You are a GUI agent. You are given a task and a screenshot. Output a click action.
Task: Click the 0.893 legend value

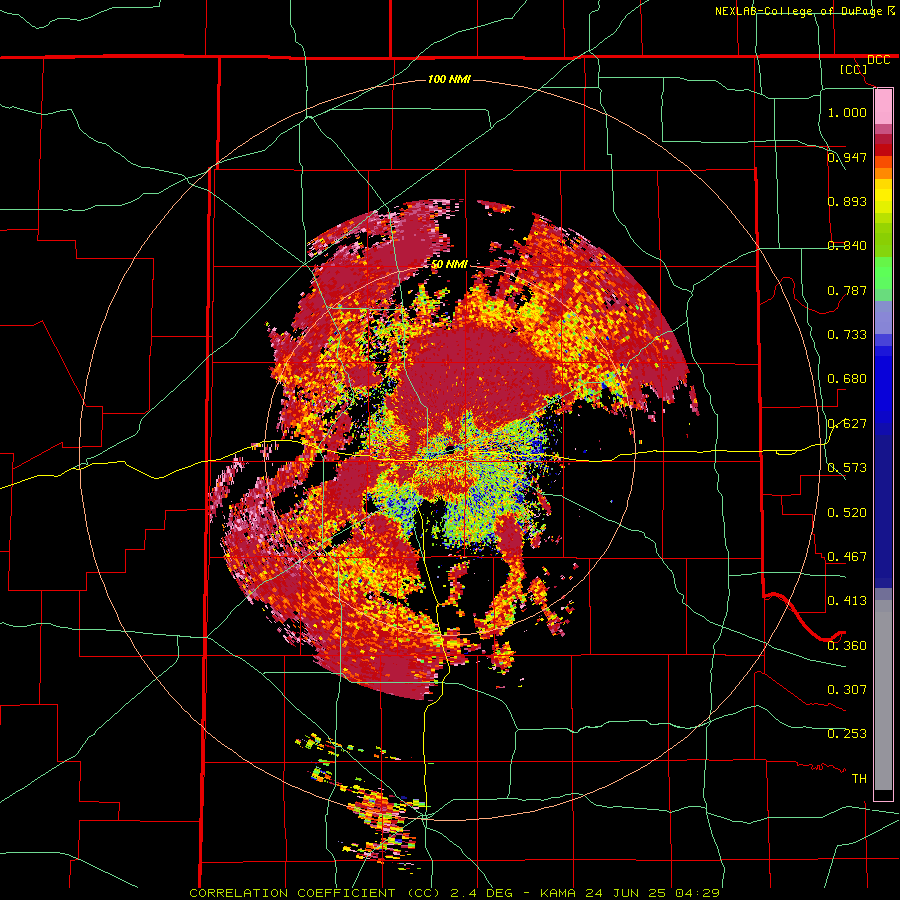[x=847, y=201]
